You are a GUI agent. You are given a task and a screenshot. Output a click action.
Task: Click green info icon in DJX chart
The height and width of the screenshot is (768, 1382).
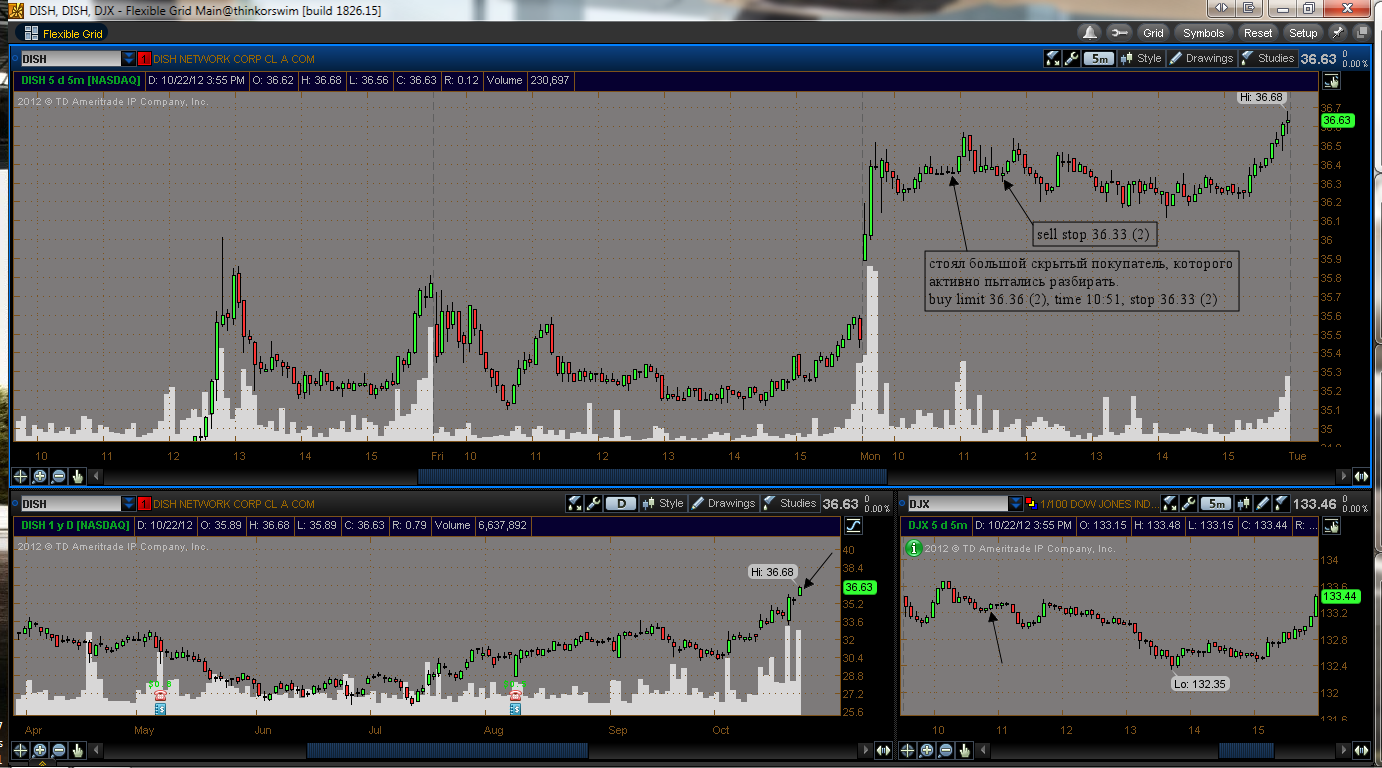tap(912, 548)
